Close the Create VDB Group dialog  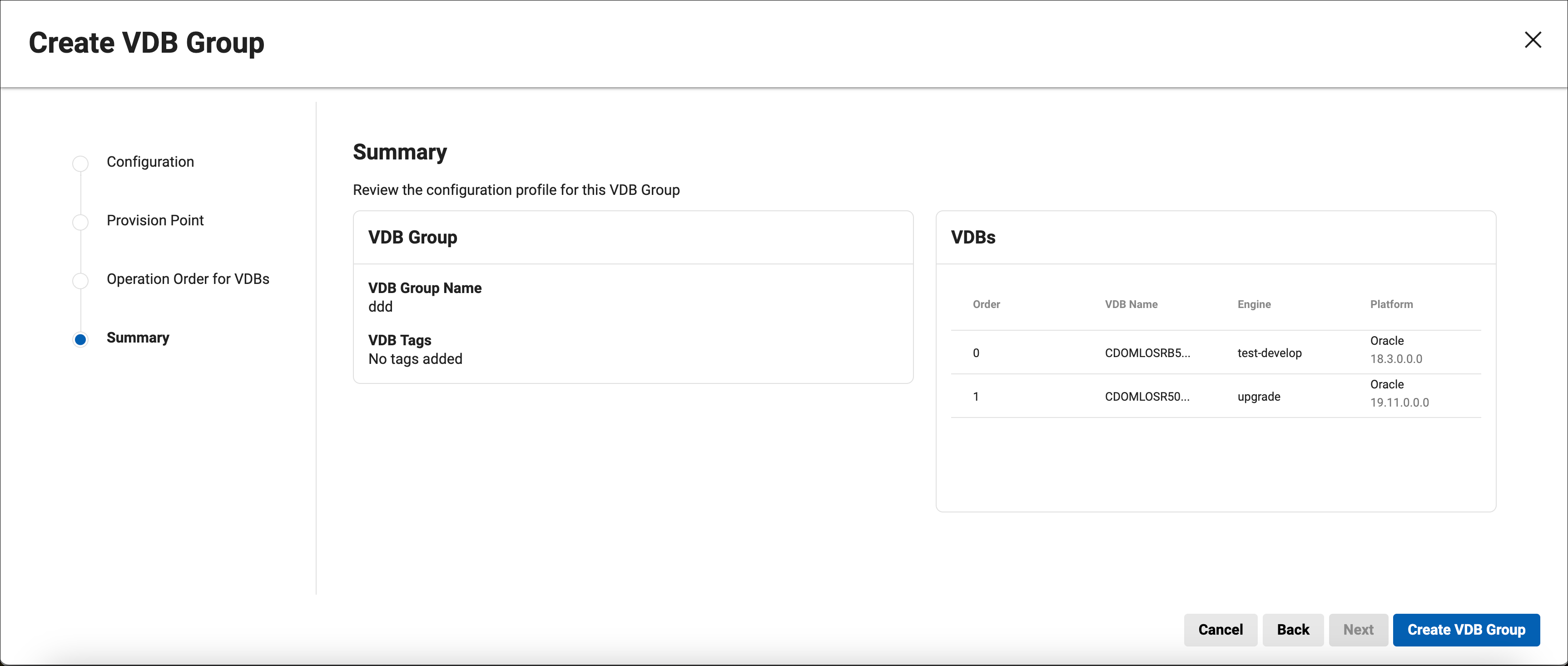tap(1532, 40)
